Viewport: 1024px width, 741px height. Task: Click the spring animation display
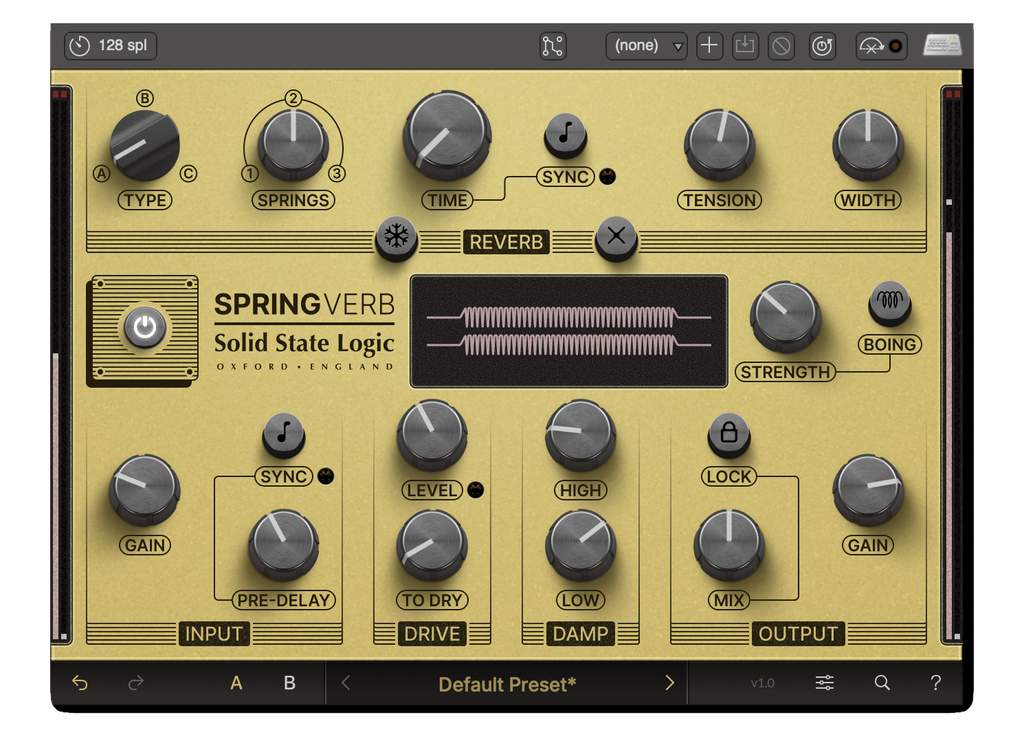569,332
